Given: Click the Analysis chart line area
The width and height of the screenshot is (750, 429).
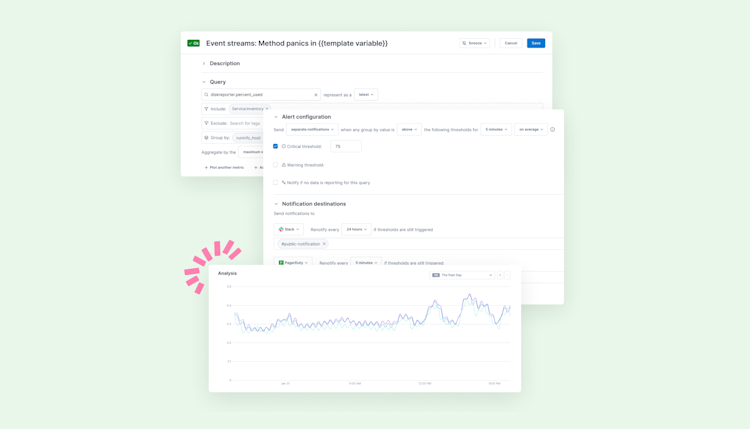Looking at the screenshot, I should click(x=371, y=316).
